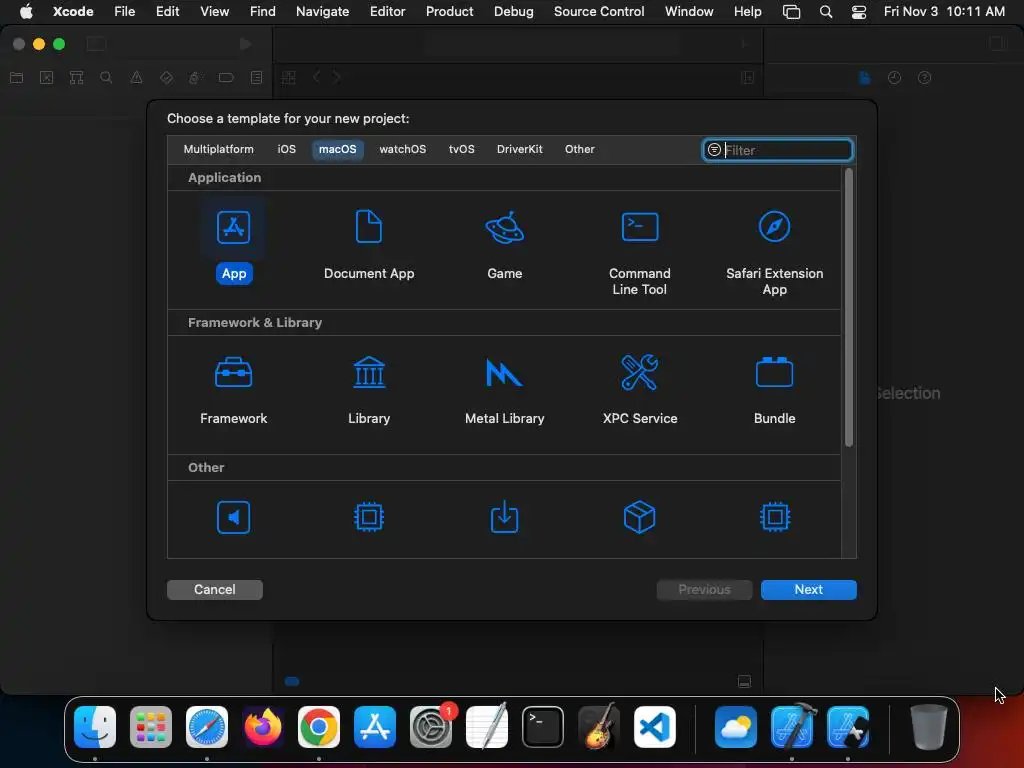The image size is (1024, 768).
Task: Open the Apple menu
Action: click(x=26, y=11)
